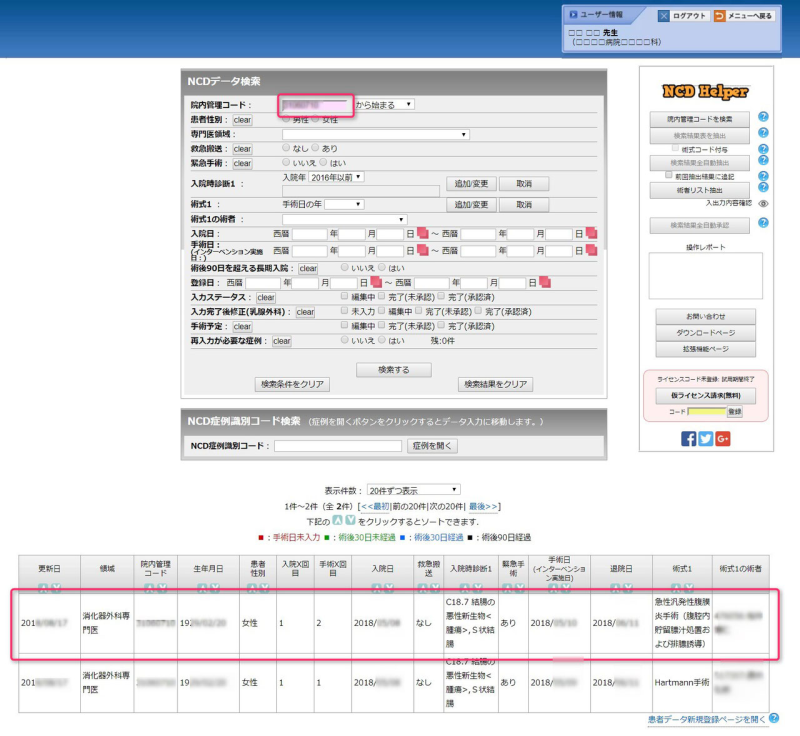
Task: Focus the 院内管理コード input field
Action: (x=316, y=106)
